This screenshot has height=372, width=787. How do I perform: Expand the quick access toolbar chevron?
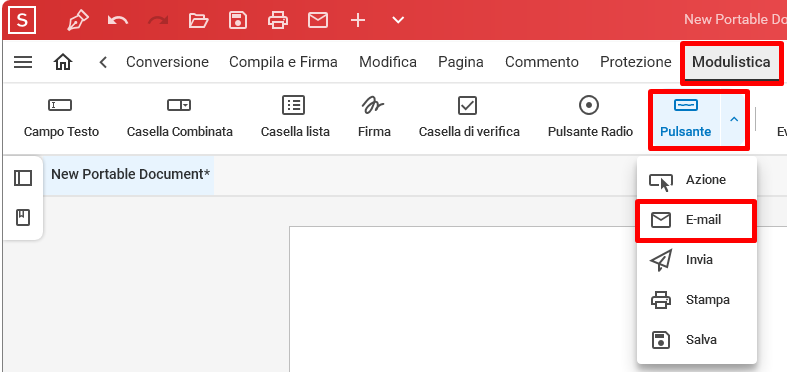pos(398,21)
